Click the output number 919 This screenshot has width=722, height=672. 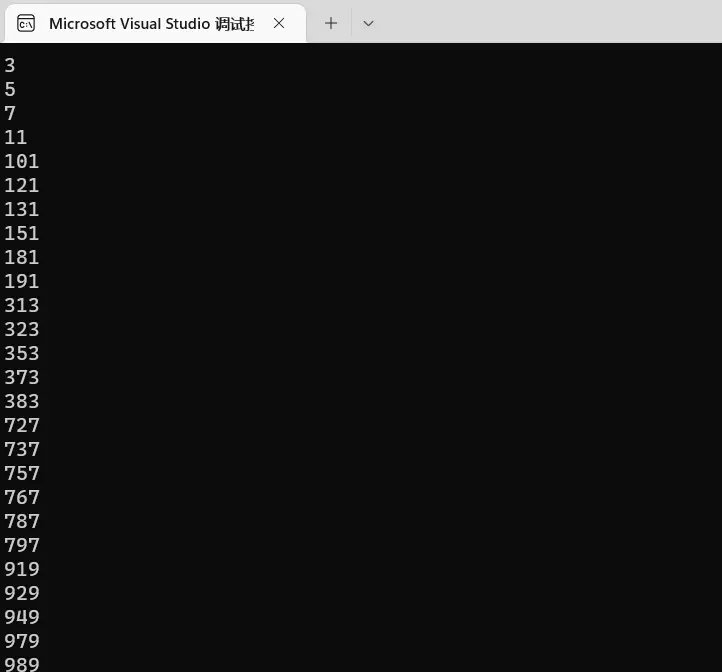[22, 569]
